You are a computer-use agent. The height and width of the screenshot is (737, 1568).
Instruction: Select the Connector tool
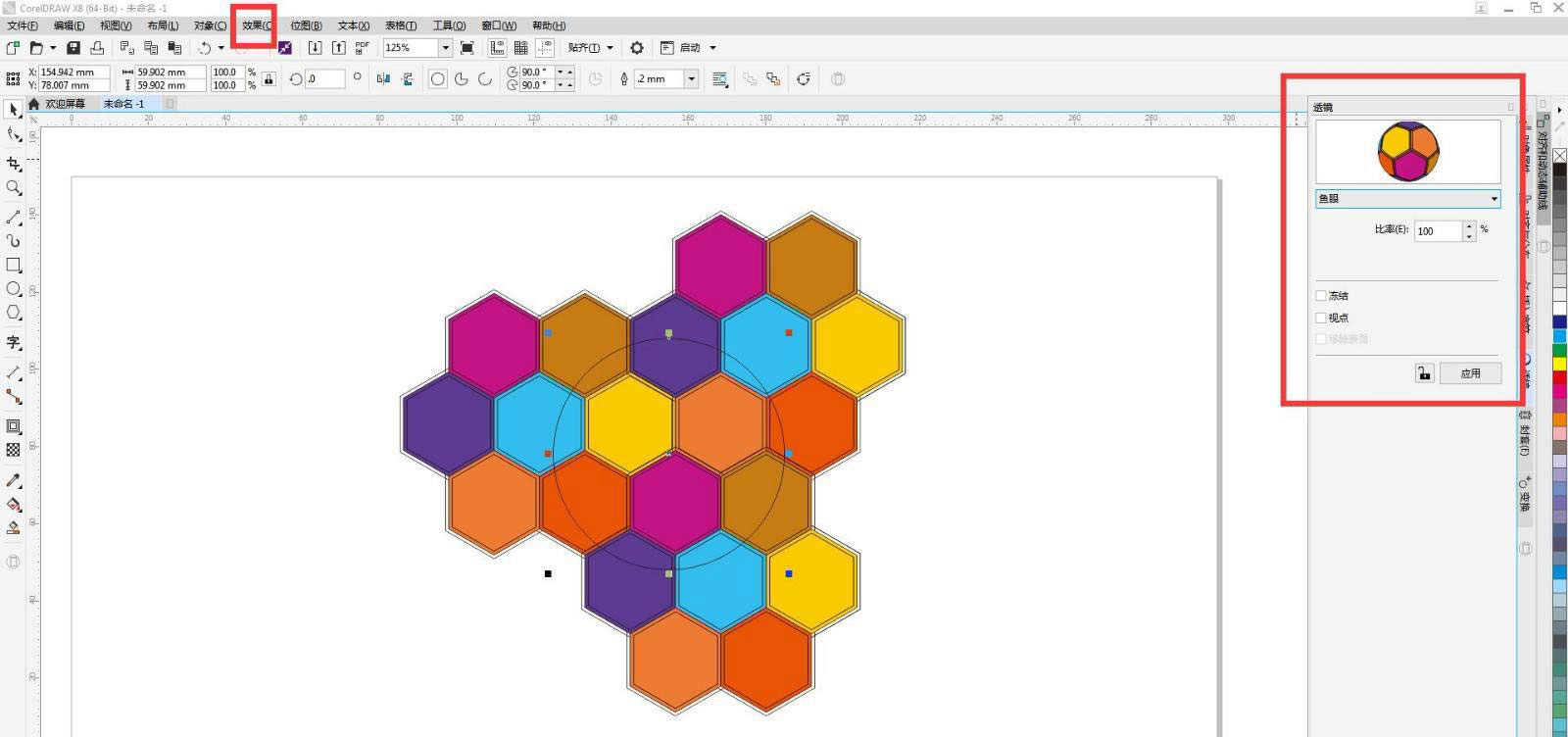(14, 396)
